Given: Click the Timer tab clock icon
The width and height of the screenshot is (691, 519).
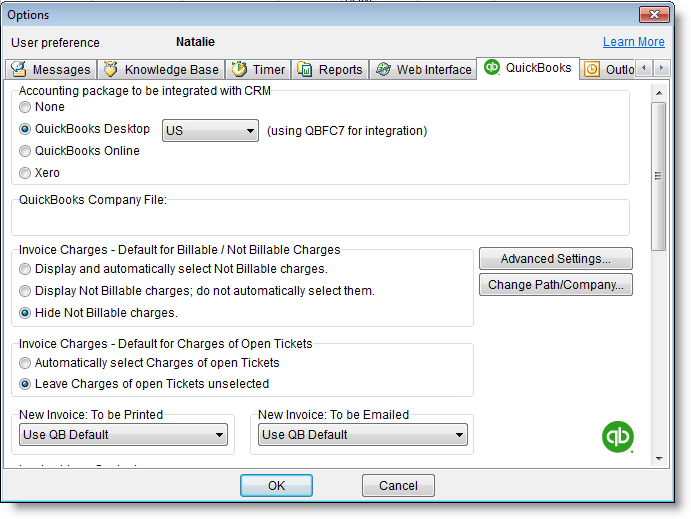Looking at the screenshot, I should tap(239, 70).
